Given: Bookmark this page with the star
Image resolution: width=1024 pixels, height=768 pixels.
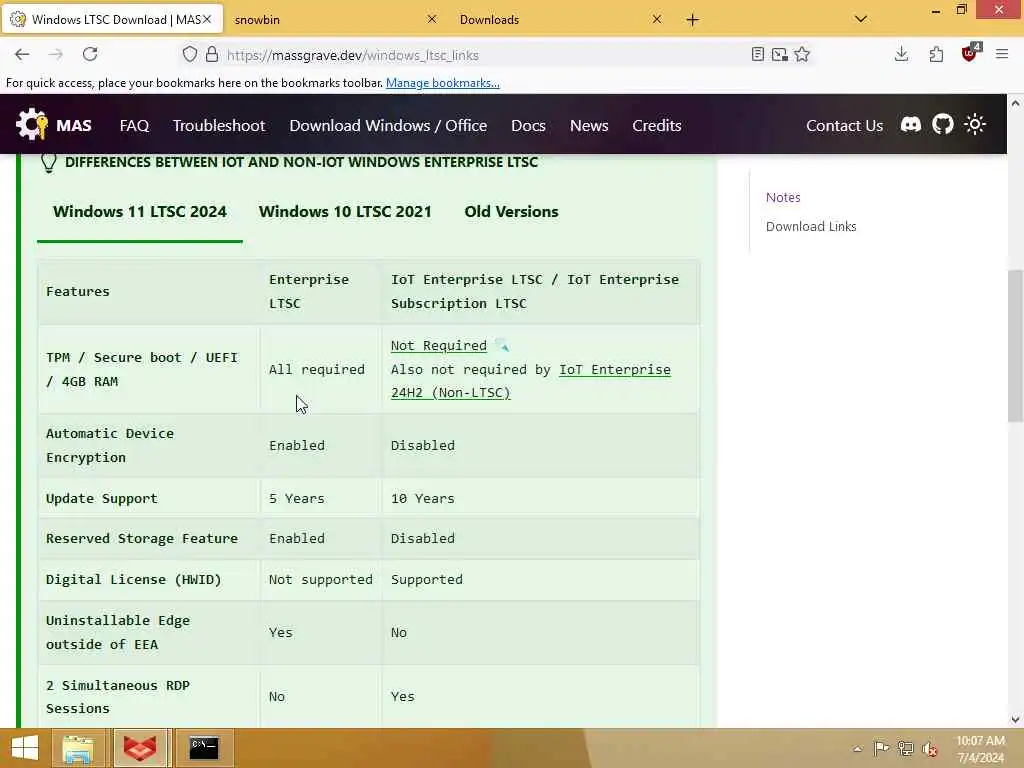Looking at the screenshot, I should point(802,55).
